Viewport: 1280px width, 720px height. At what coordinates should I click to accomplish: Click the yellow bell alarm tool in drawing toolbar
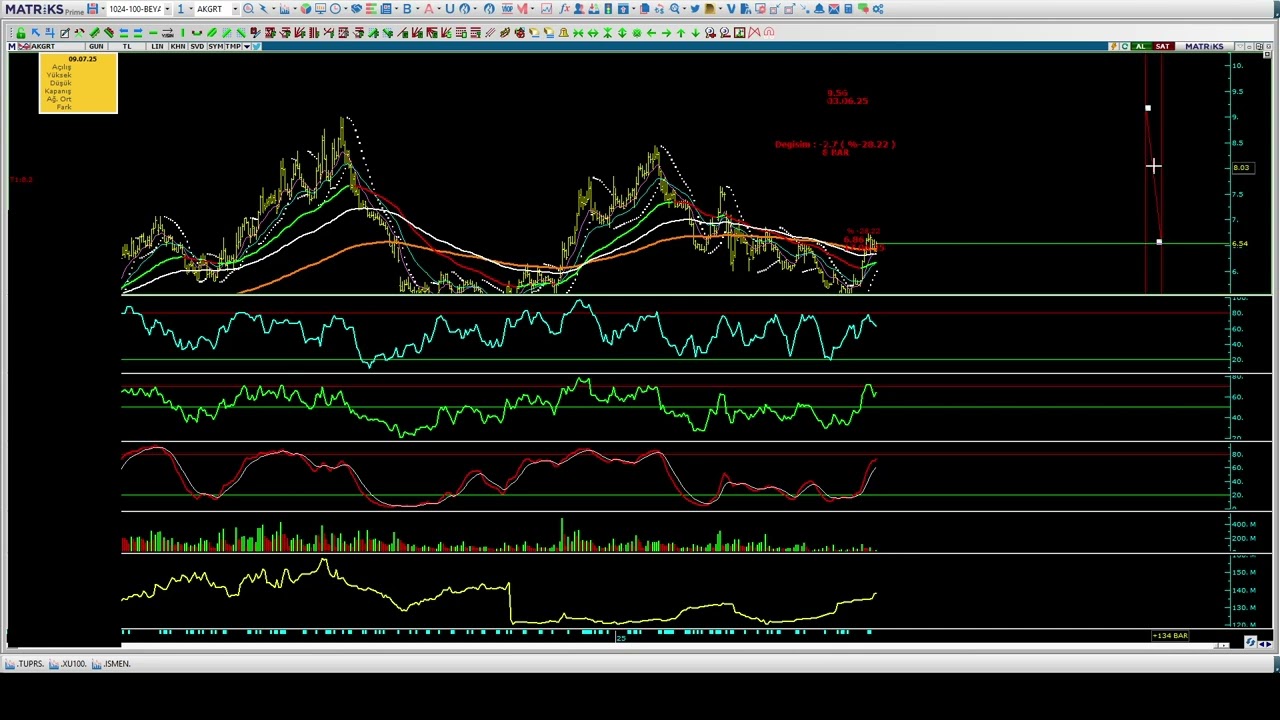(563, 33)
